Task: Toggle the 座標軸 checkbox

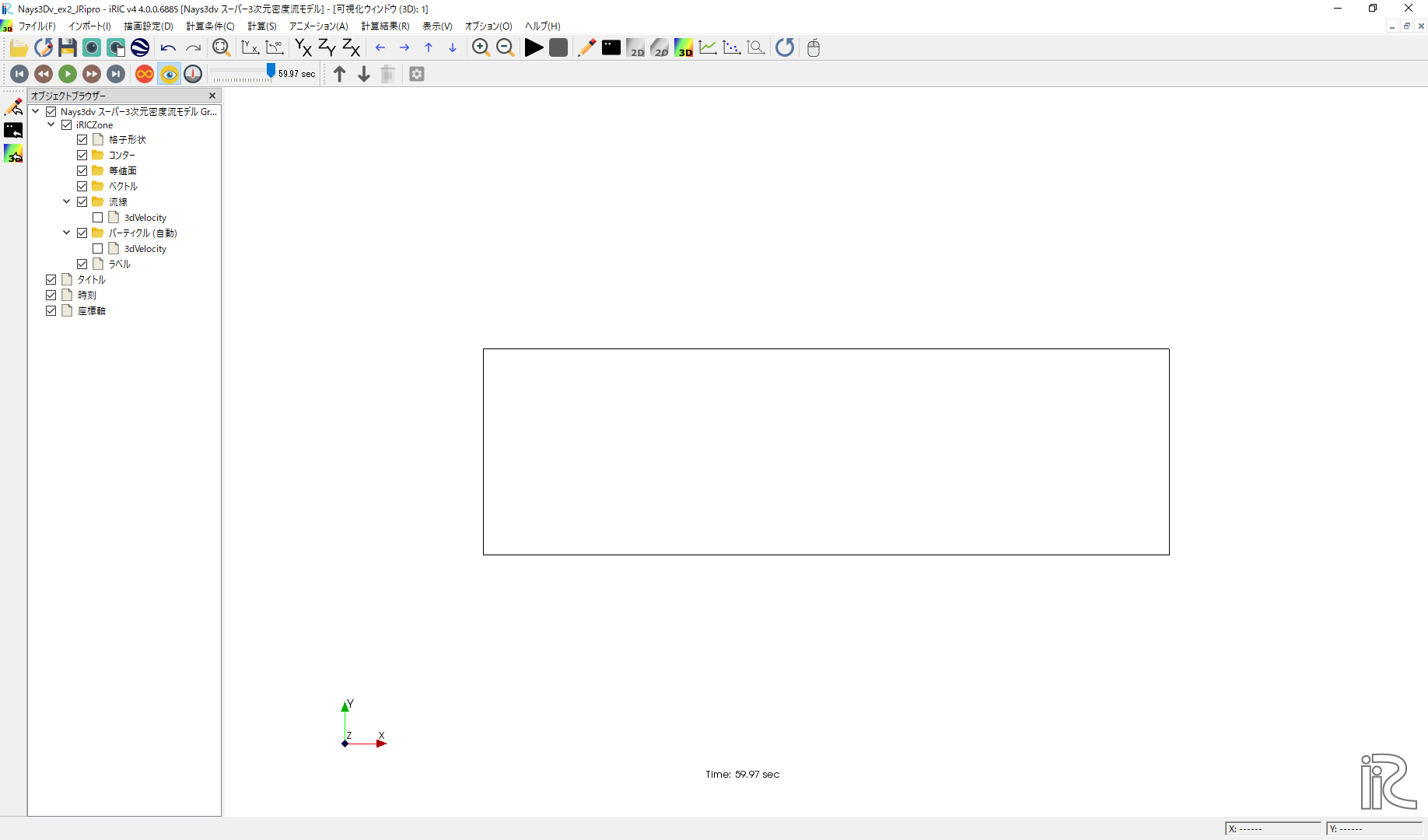Action: 51,311
